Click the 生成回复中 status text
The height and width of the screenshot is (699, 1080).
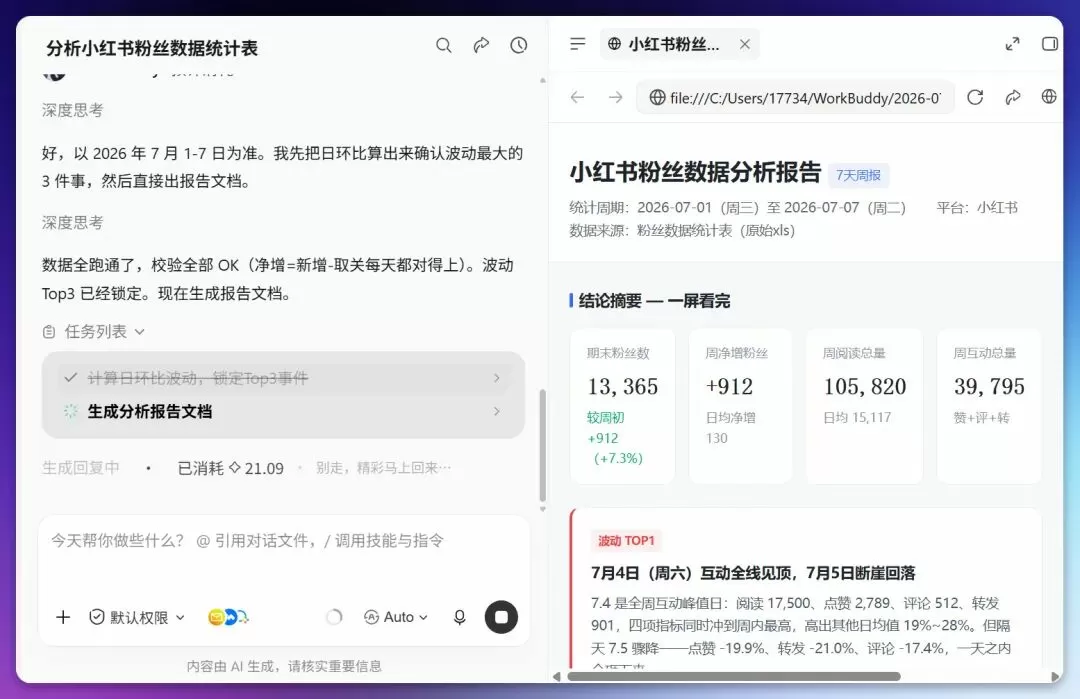tap(81, 468)
